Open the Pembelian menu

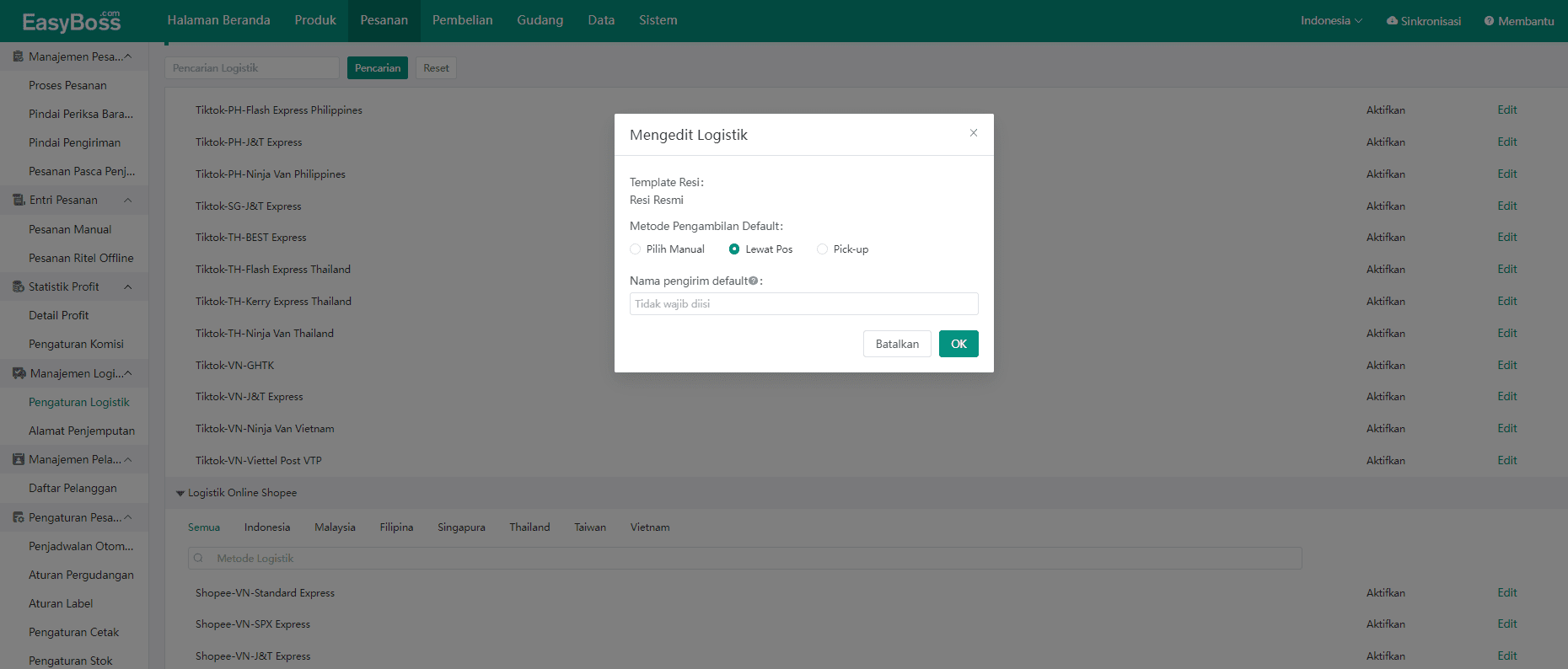click(463, 20)
